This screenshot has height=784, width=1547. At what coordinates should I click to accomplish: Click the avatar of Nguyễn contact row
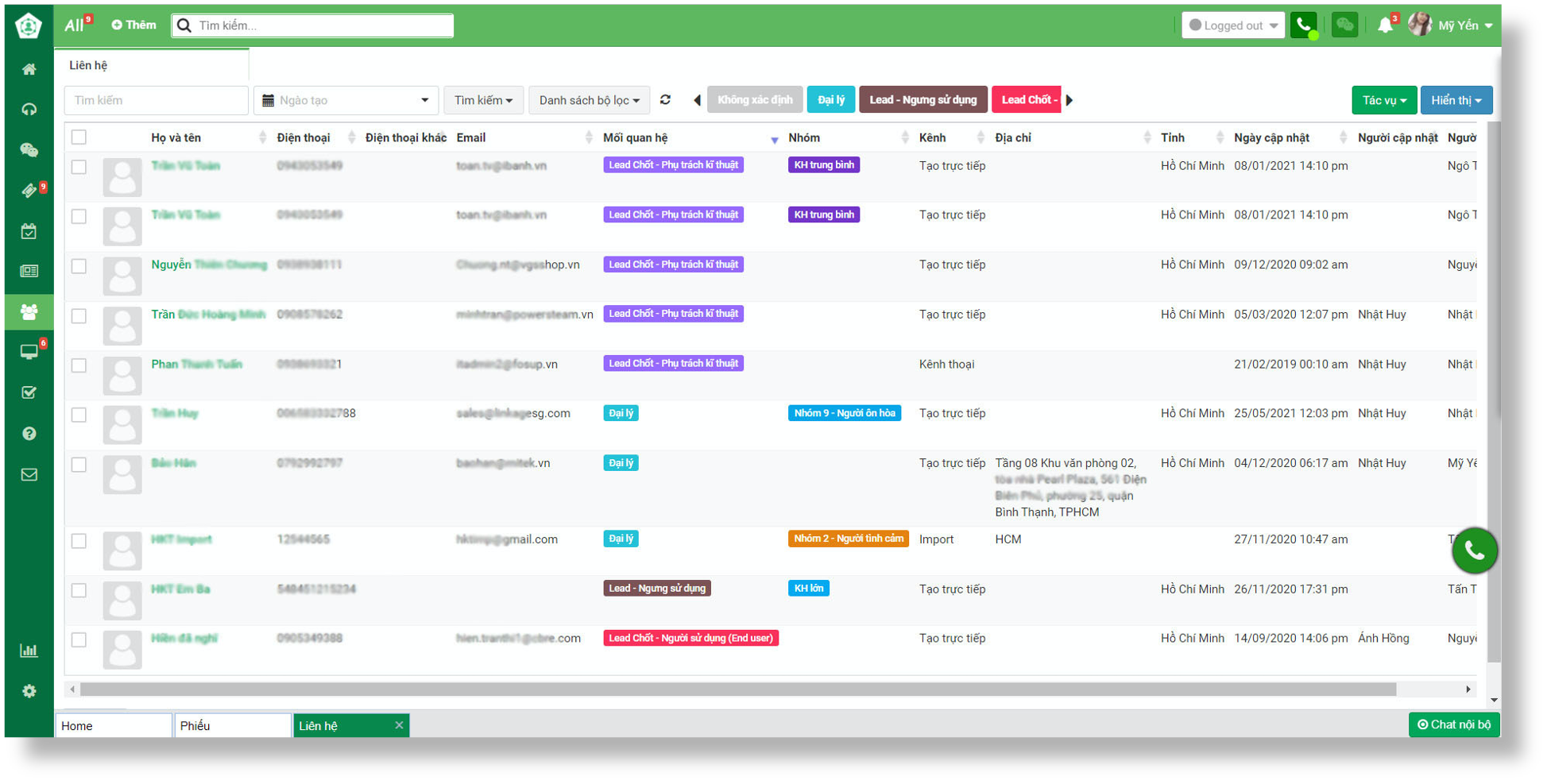(122, 276)
